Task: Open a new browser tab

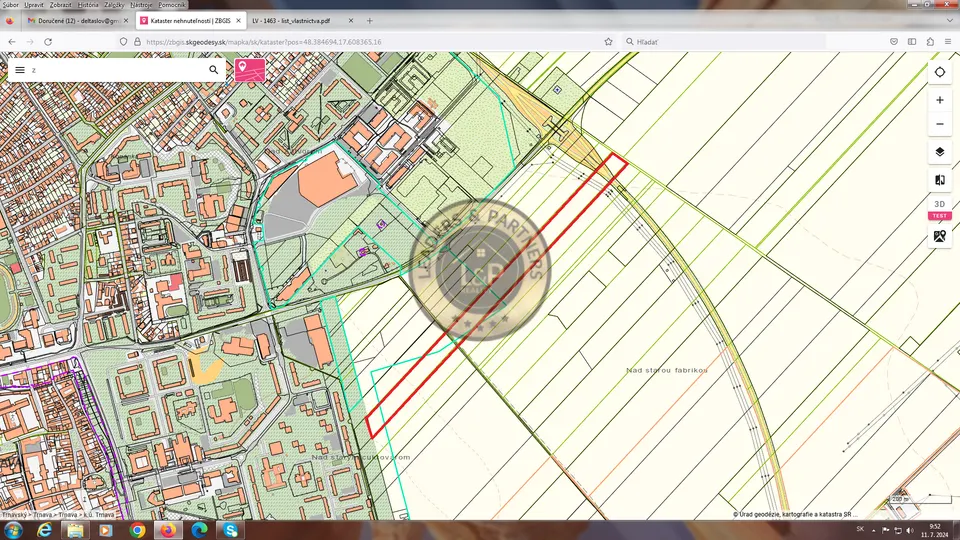Action: click(370, 20)
